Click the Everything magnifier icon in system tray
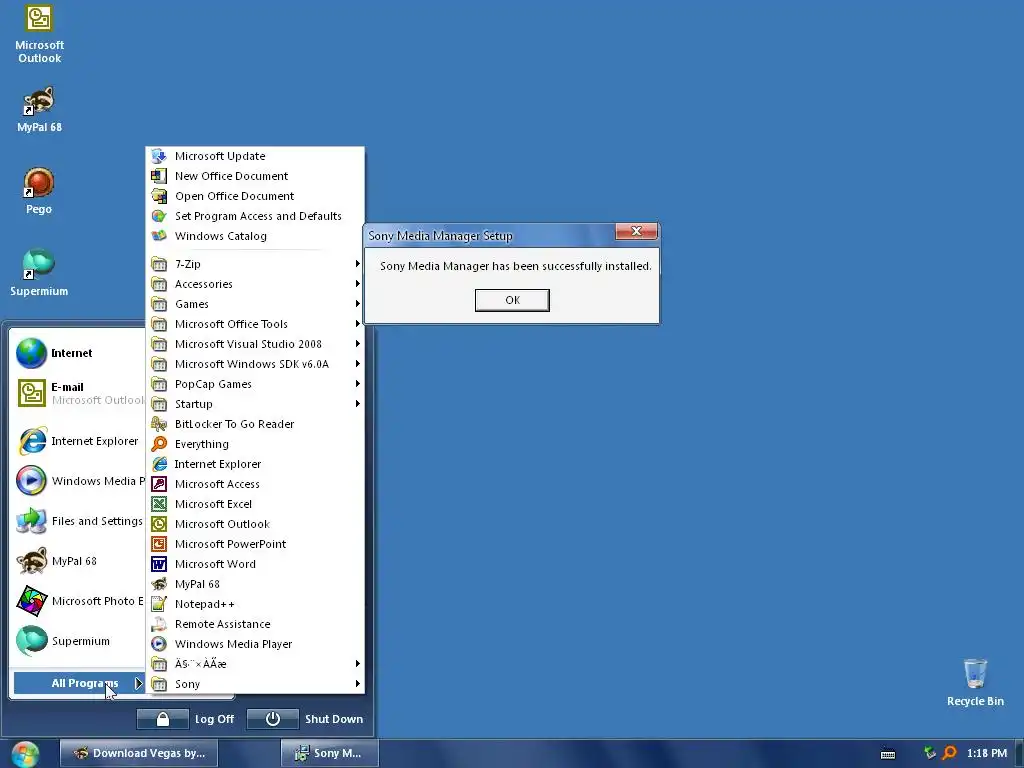The image size is (1024, 768). pyautogui.click(x=950, y=754)
